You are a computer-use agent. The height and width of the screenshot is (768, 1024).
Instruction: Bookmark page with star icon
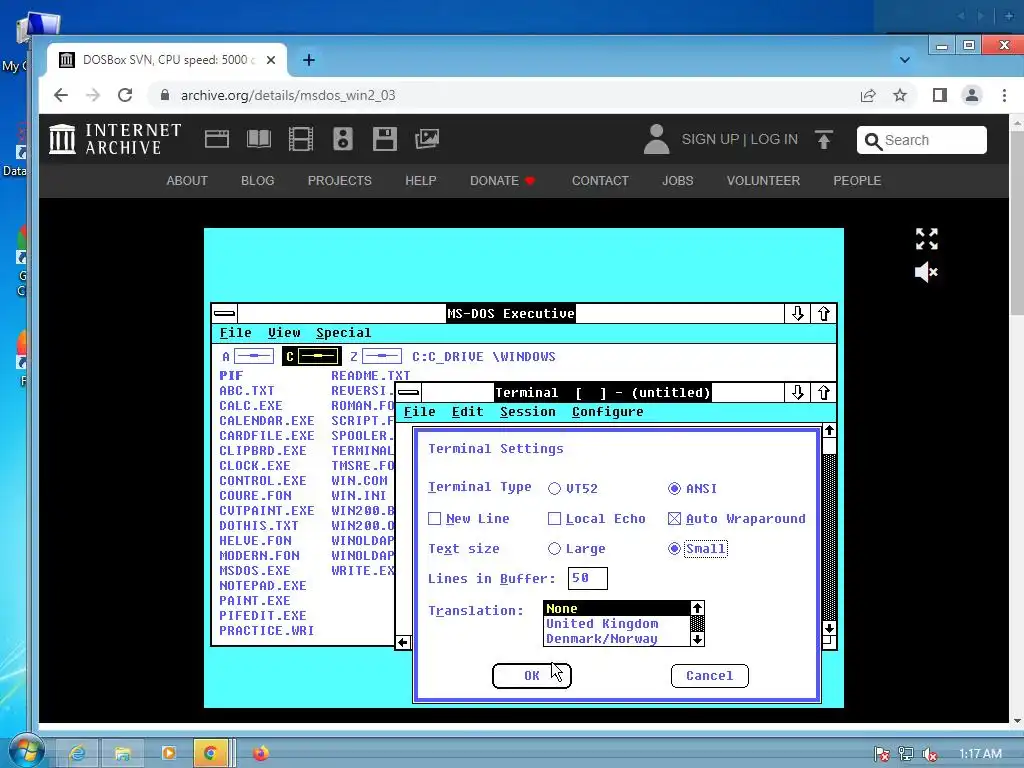coord(900,95)
